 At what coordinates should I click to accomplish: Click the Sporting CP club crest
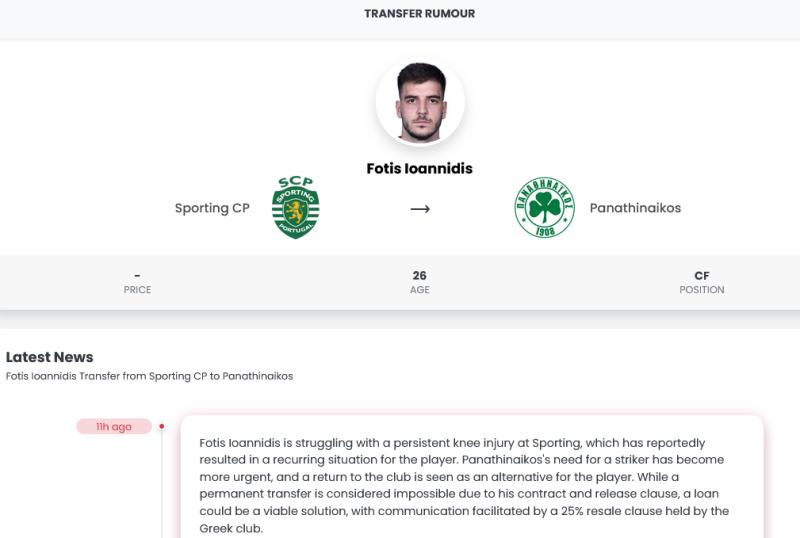click(x=296, y=208)
